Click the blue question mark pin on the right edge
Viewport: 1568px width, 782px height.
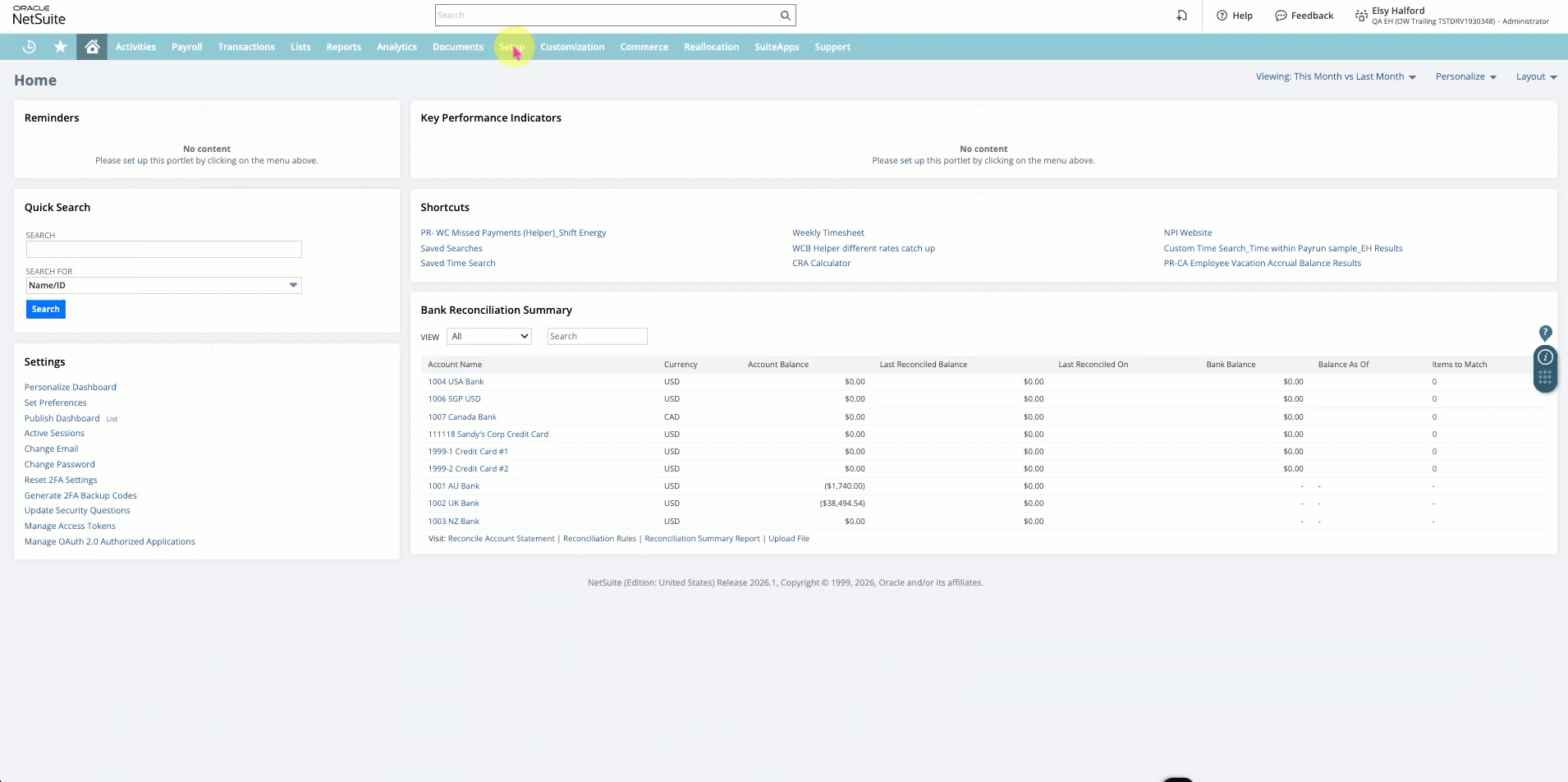pyautogui.click(x=1545, y=333)
